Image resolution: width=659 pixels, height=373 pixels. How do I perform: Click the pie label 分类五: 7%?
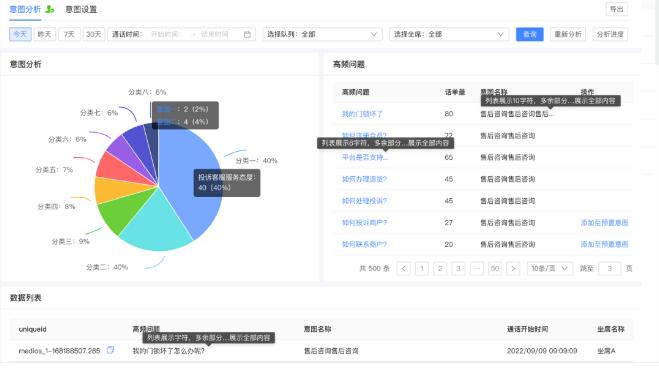[54, 170]
